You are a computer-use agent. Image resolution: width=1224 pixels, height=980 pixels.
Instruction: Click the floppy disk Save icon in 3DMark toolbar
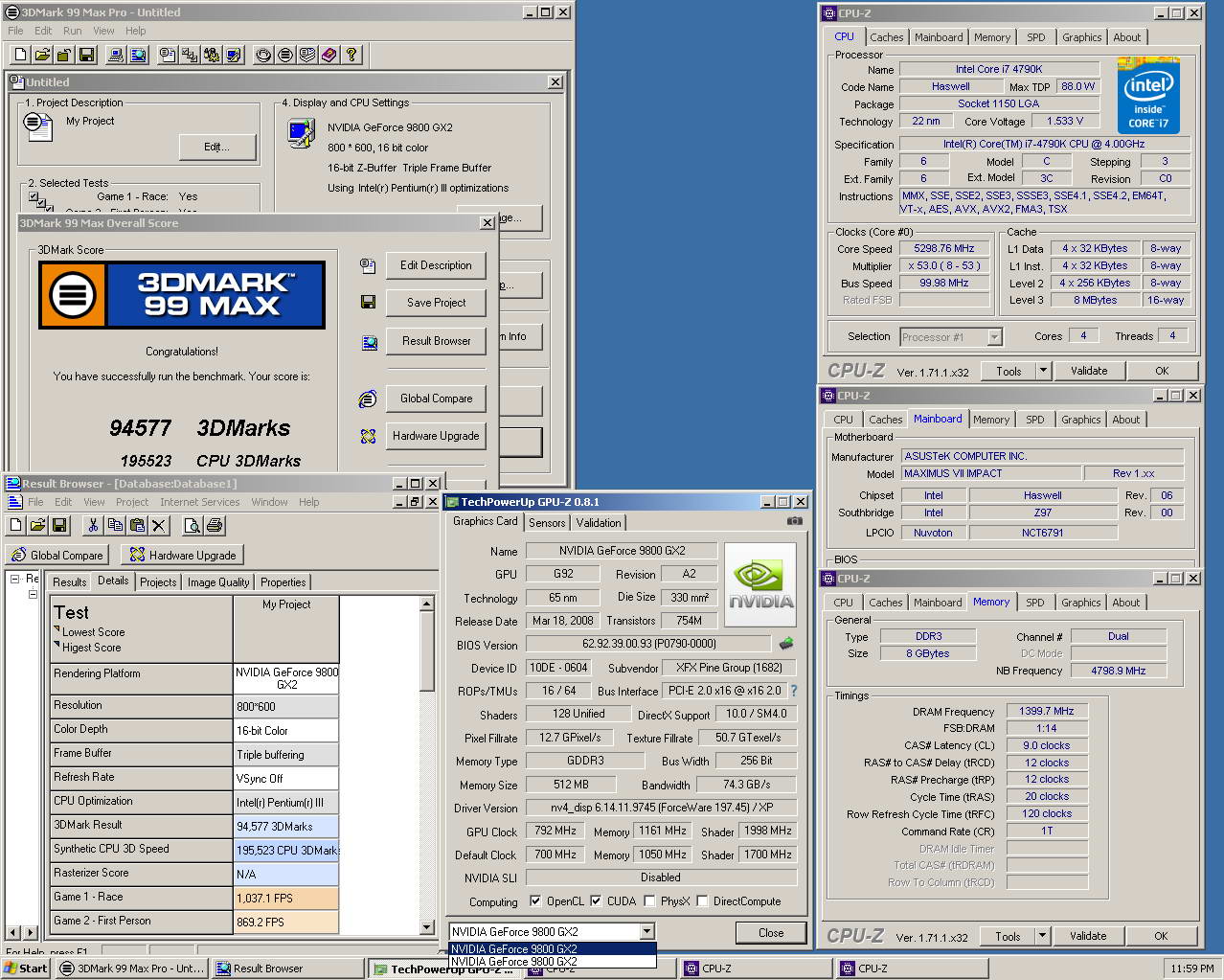pos(86,55)
